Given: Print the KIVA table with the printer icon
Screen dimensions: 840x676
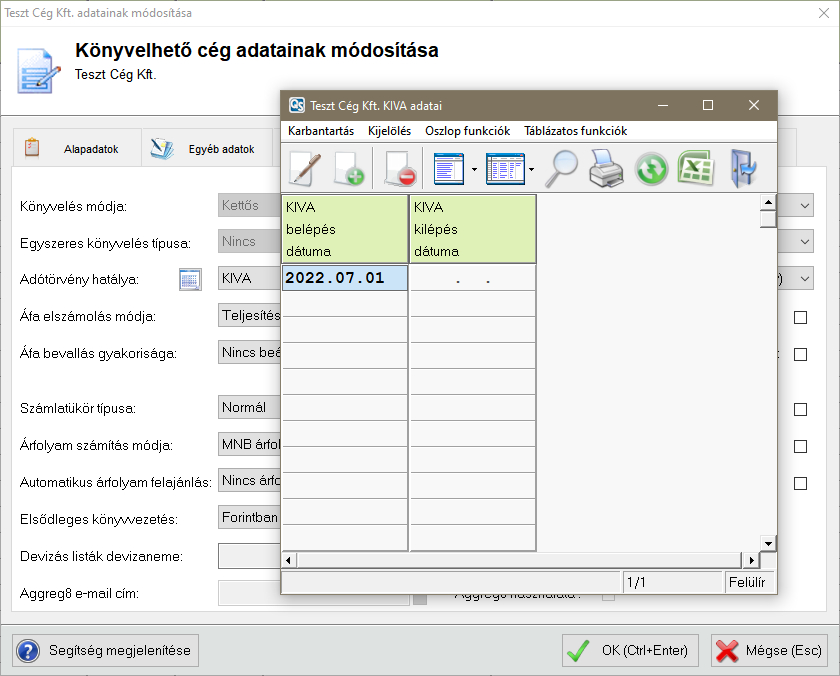Looking at the screenshot, I should 606,168.
